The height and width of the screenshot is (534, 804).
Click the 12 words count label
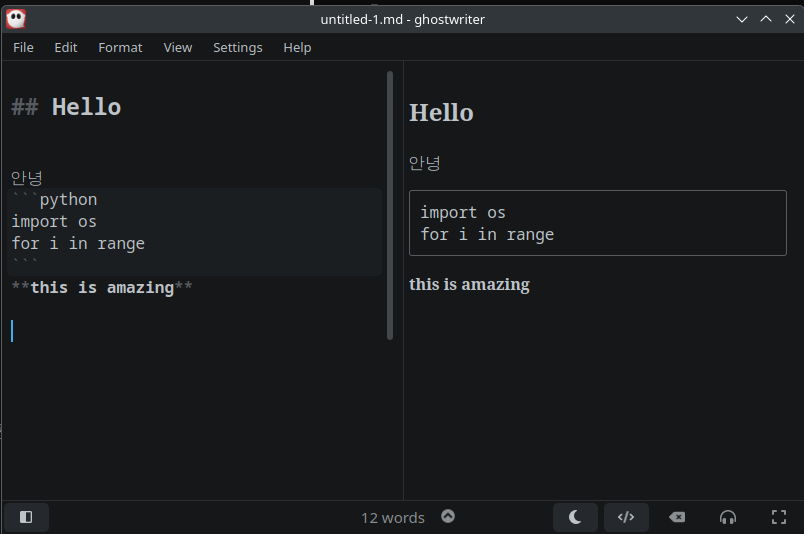tap(393, 518)
